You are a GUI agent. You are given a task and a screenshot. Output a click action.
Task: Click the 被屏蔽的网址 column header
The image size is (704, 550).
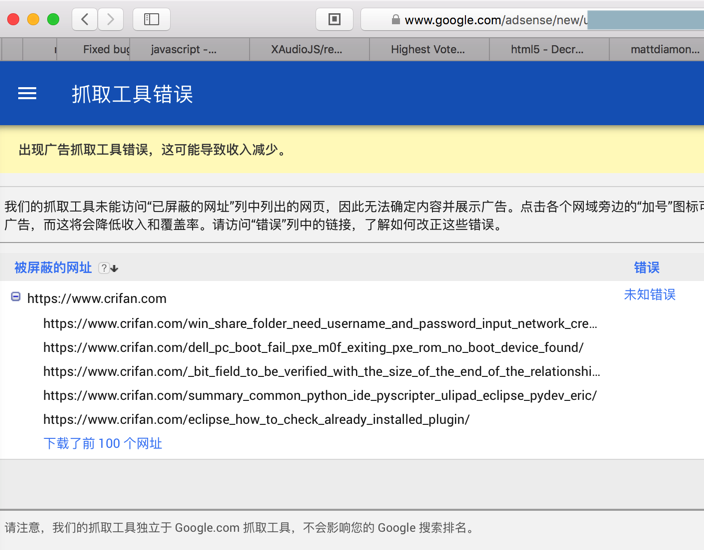tap(53, 268)
